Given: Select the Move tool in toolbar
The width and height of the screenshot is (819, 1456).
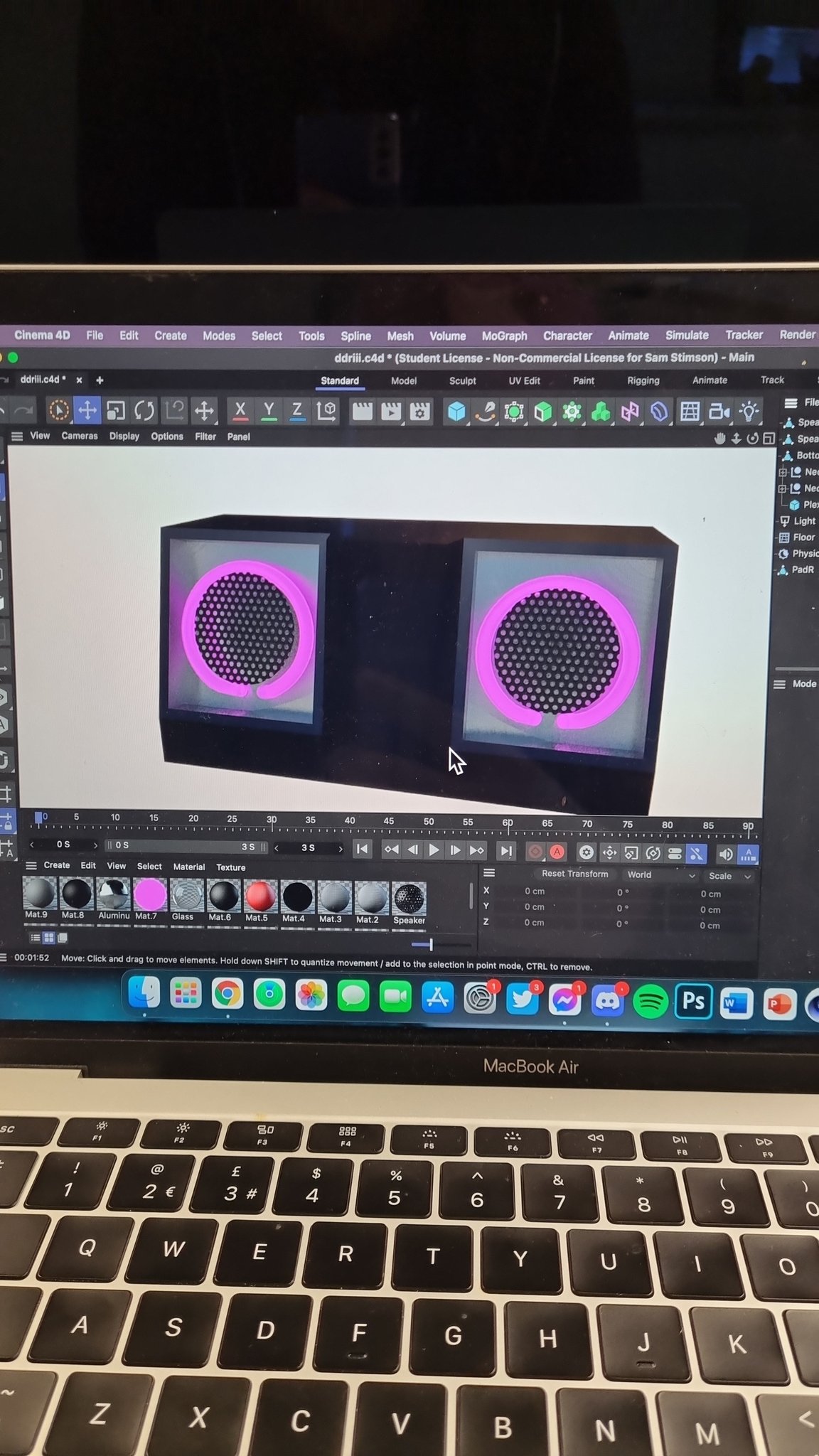Looking at the screenshot, I should point(87,410).
